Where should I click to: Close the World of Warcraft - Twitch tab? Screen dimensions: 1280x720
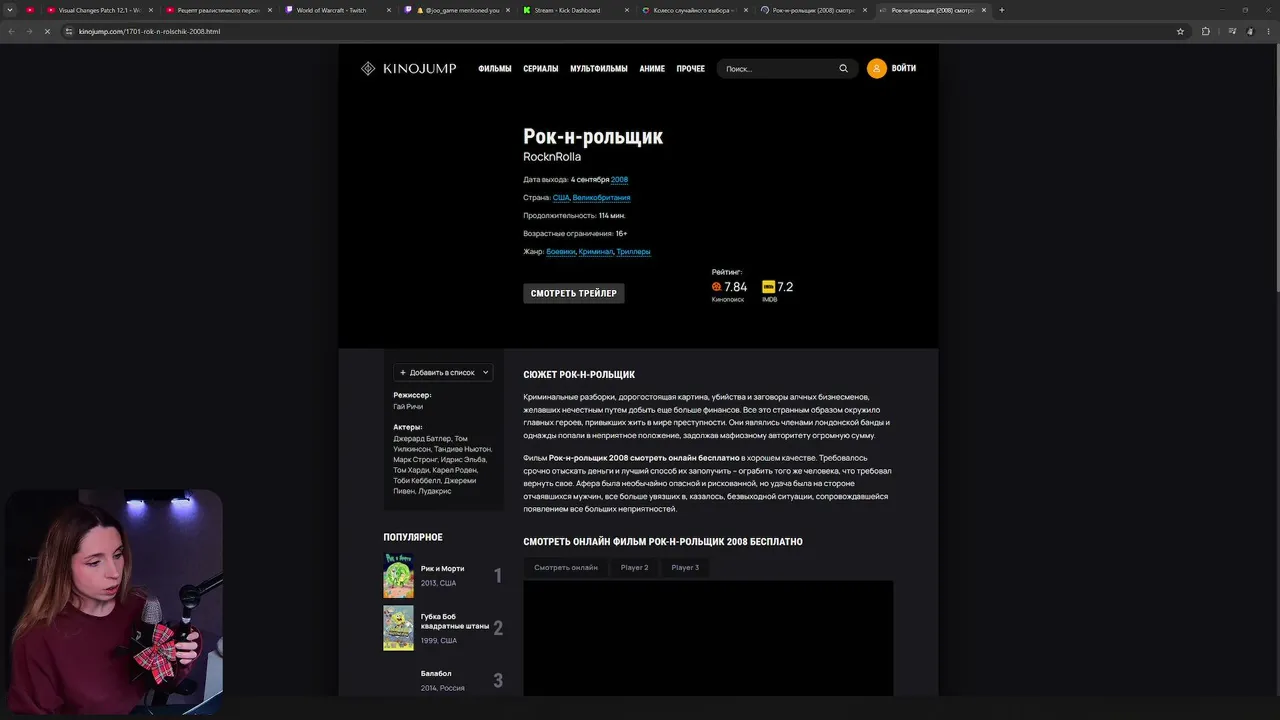pyautogui.click(x=389, y=10)
